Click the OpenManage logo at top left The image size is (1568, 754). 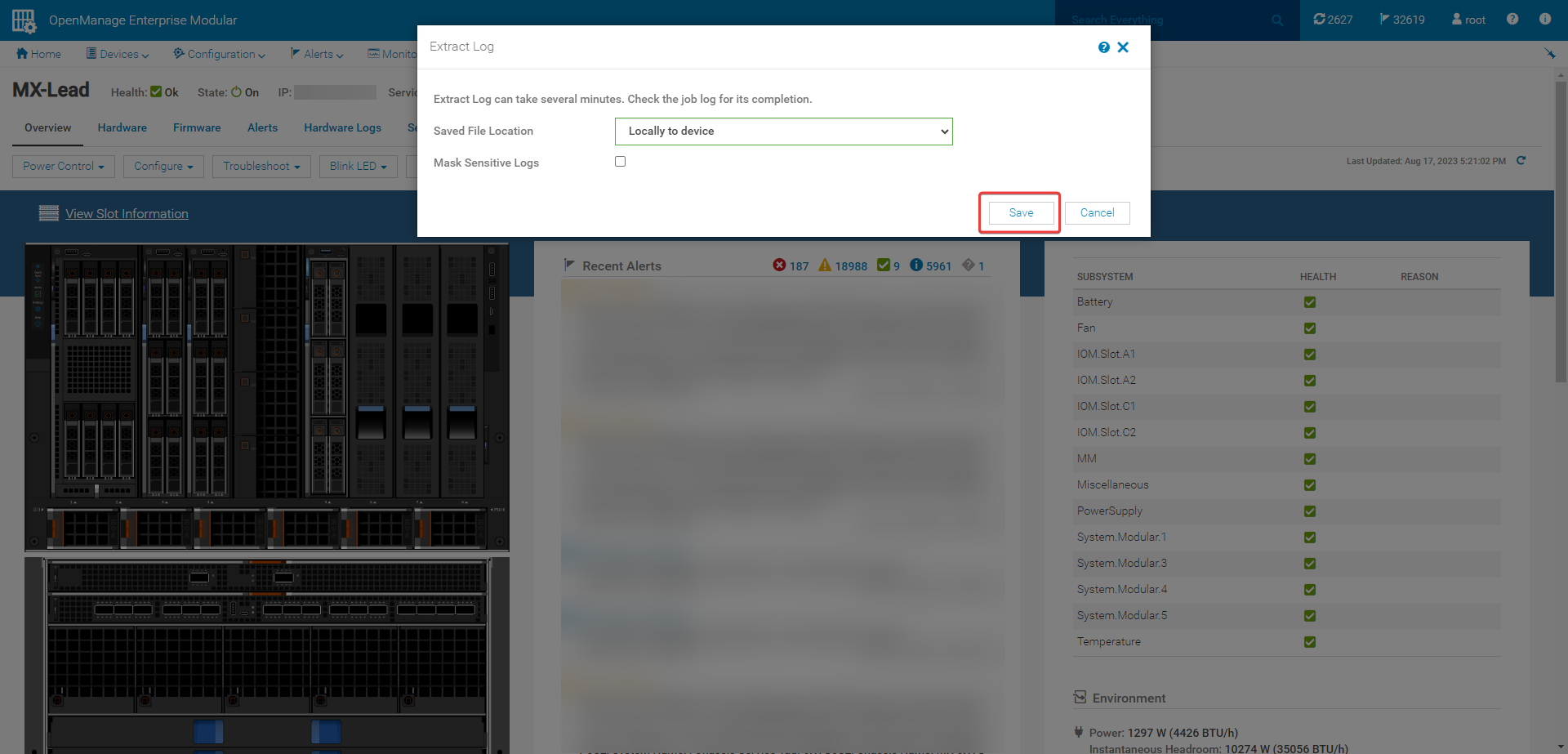22,20
